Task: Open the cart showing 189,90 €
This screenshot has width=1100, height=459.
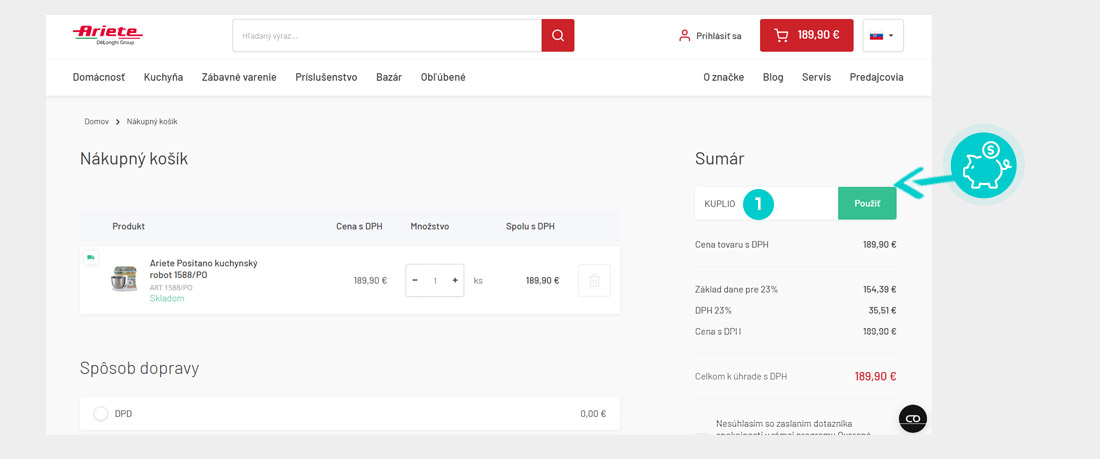Action: 806,35
